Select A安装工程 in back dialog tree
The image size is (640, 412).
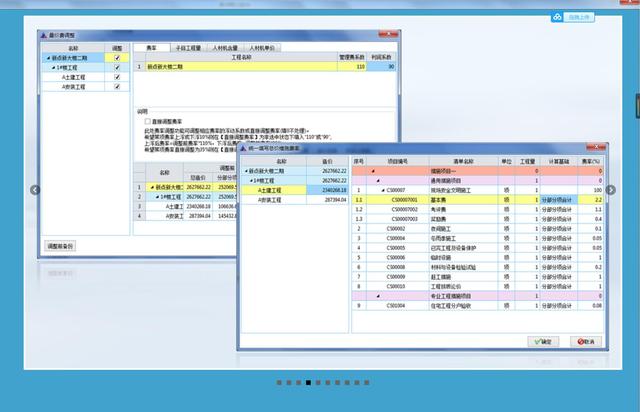click(73, 87)
